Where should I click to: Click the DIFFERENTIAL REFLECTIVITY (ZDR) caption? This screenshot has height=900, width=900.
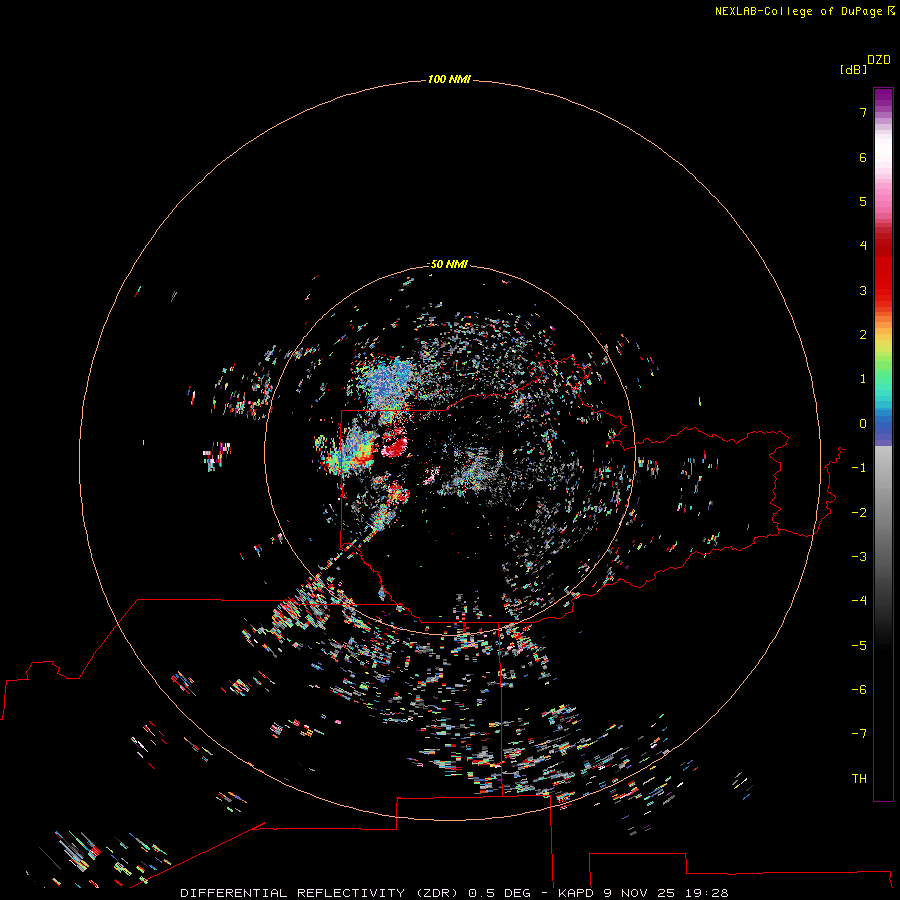(x=319, y=893)
